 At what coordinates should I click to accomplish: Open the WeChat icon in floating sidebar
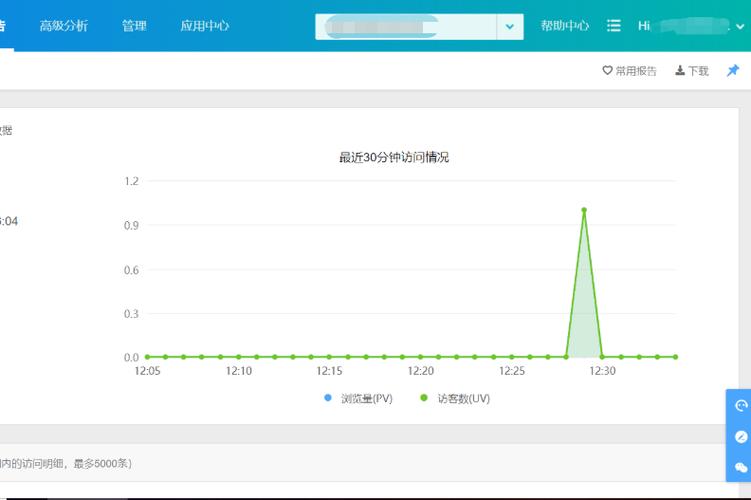coord(740,466)
